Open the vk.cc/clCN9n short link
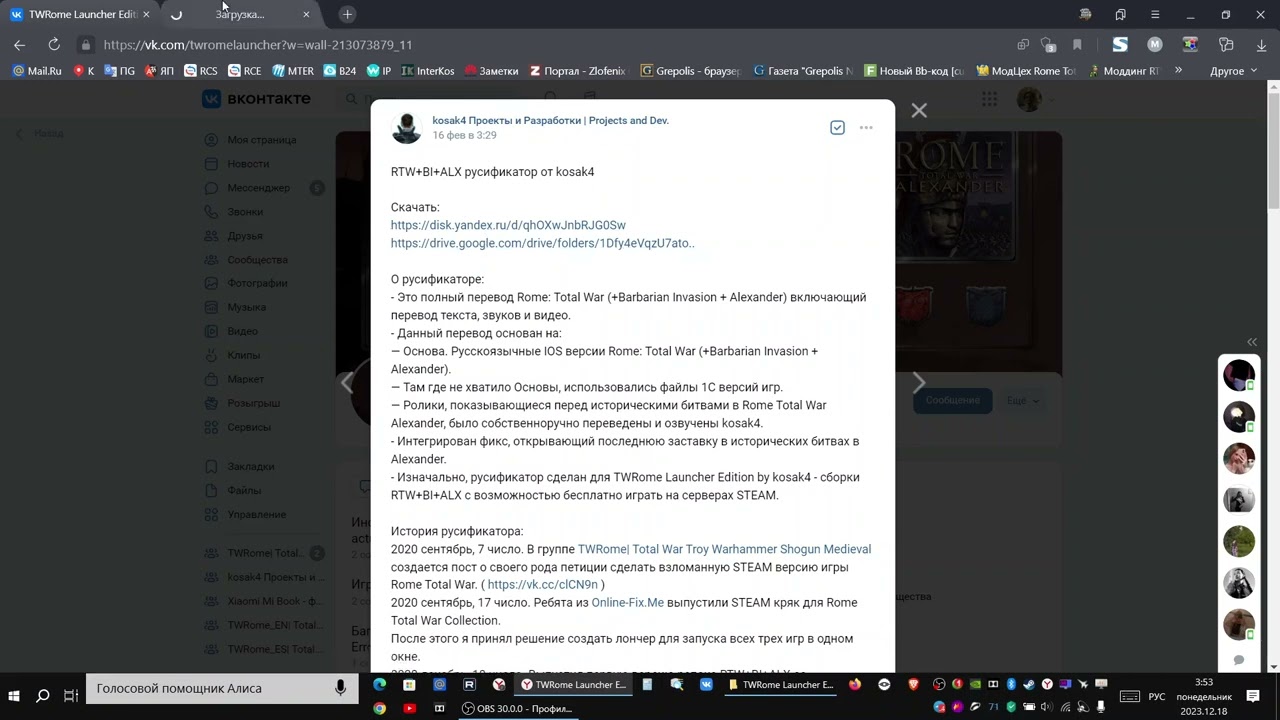Image resolution: width=1280 pixels, height=720 pixels. pos(542,585)
